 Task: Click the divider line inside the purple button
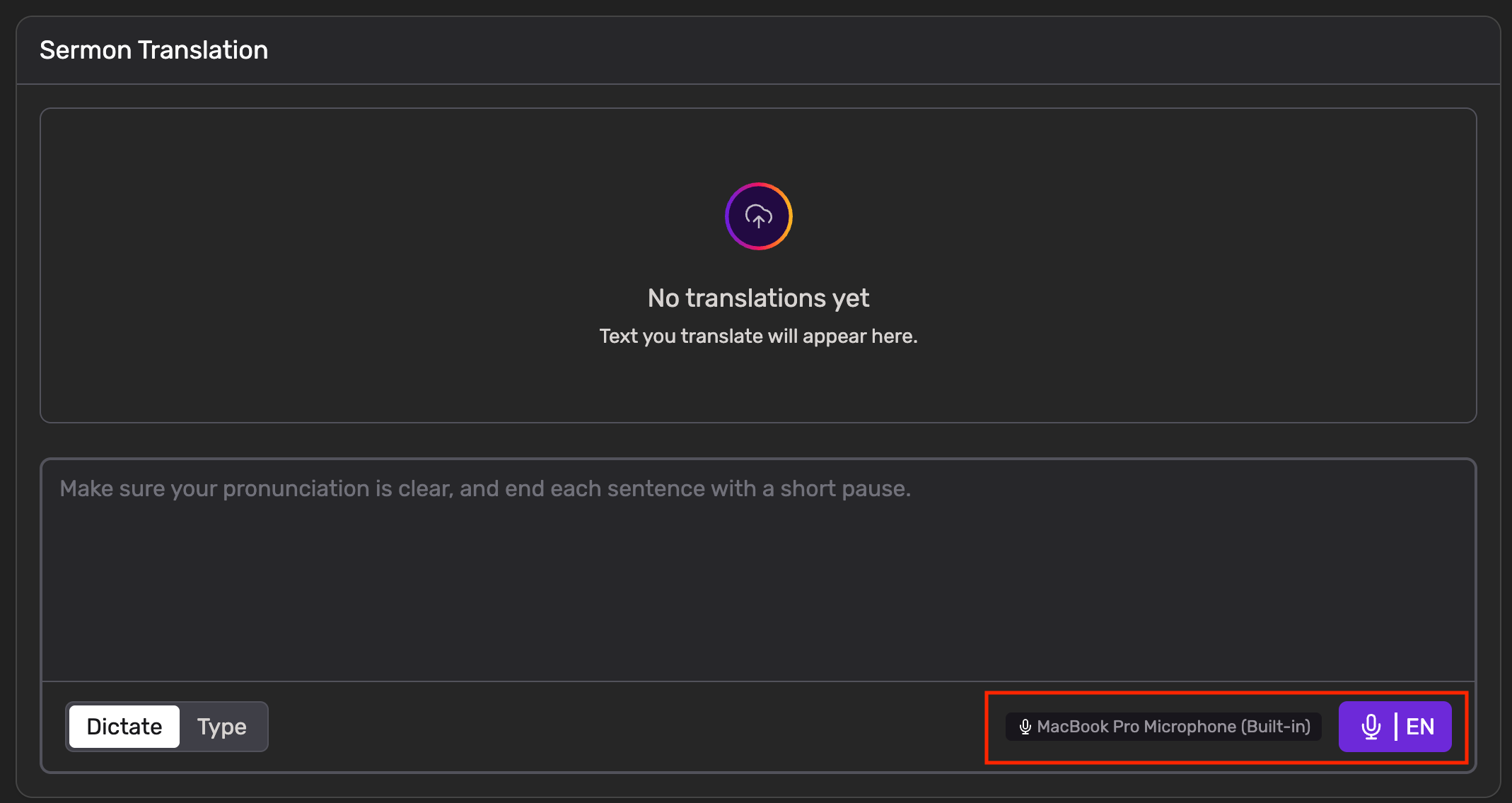tap(1395, 727)
